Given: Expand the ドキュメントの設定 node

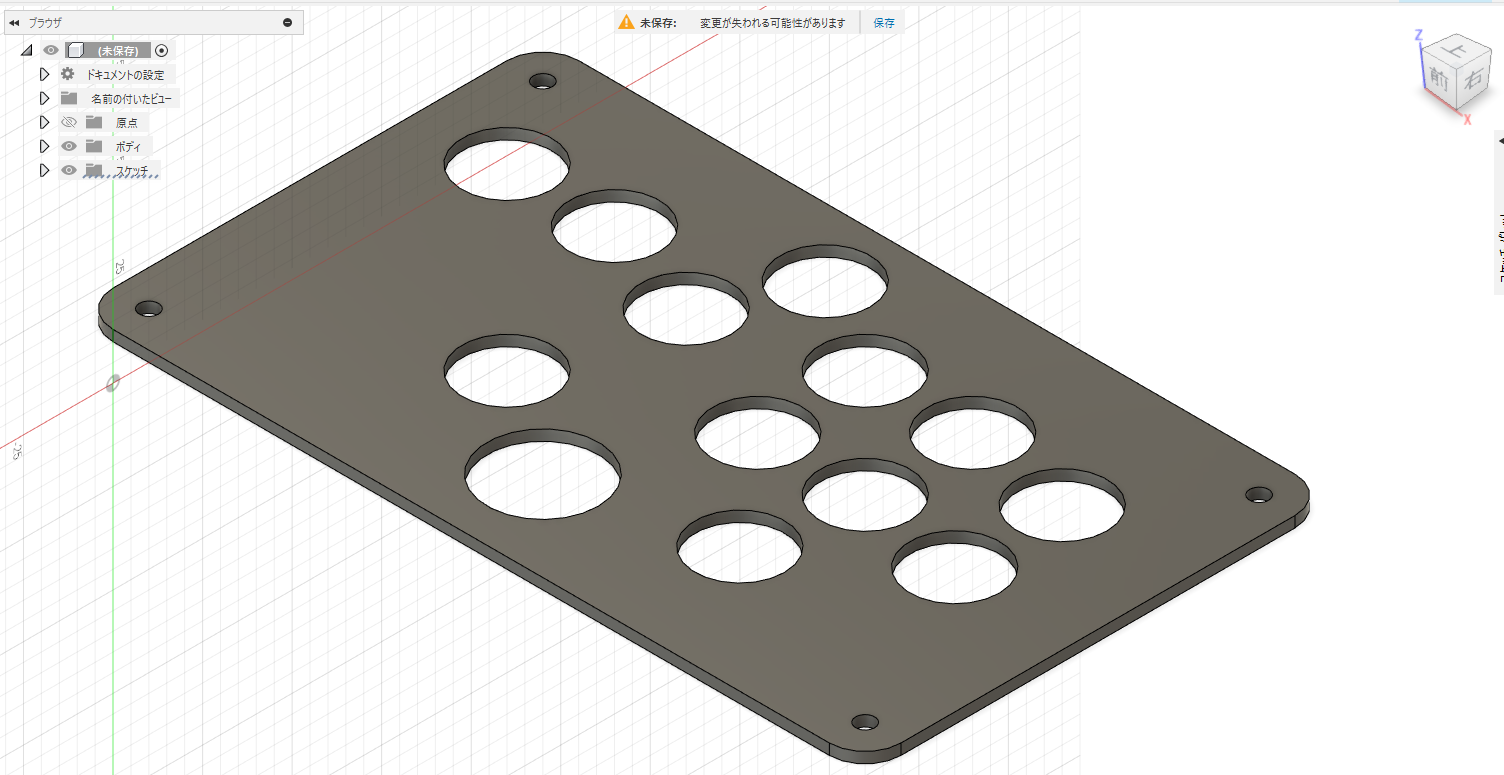Looking at the screenshot, I should 44,74.
